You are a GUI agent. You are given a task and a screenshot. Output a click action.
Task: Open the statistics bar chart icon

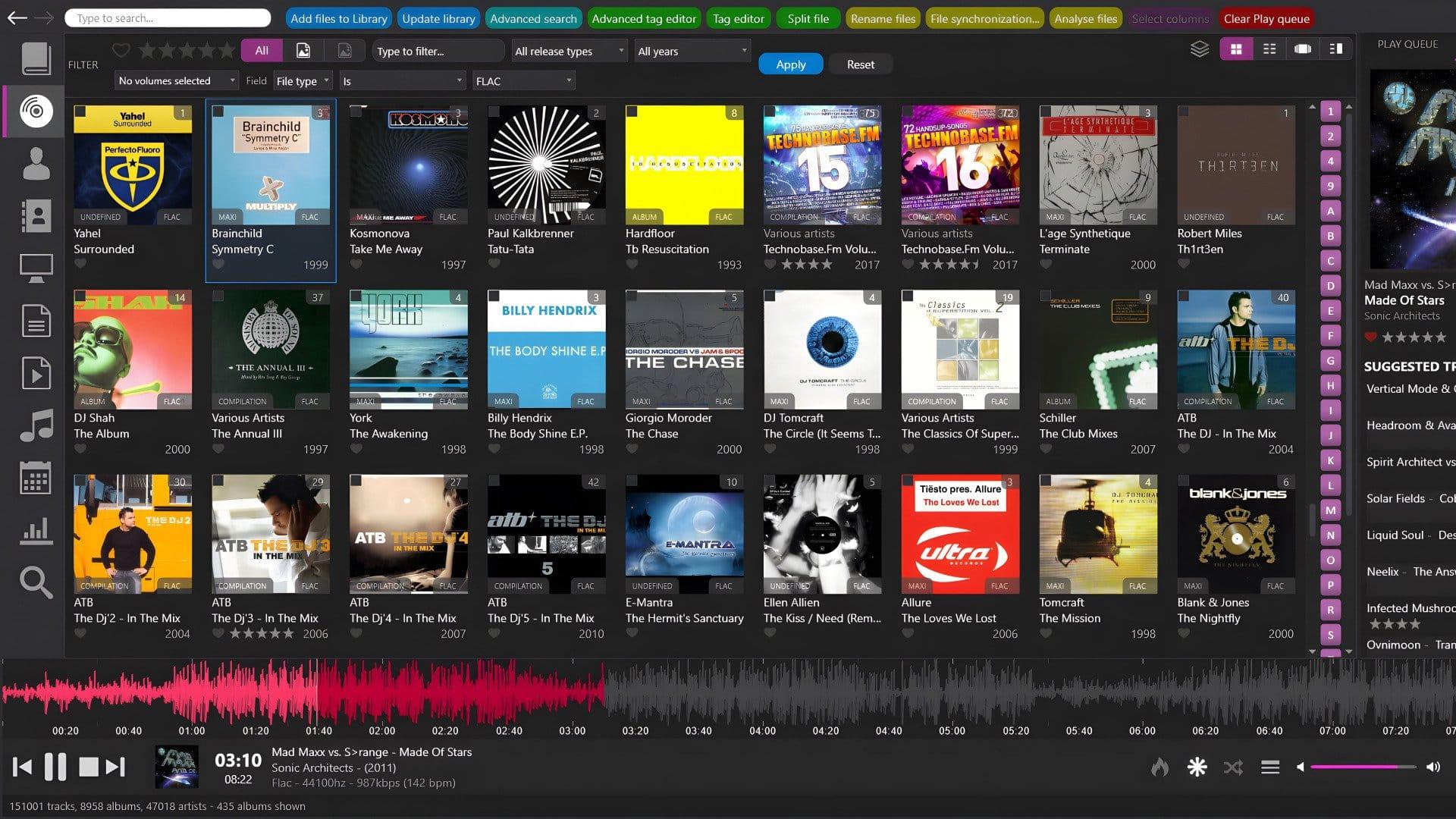click(36, 530)
